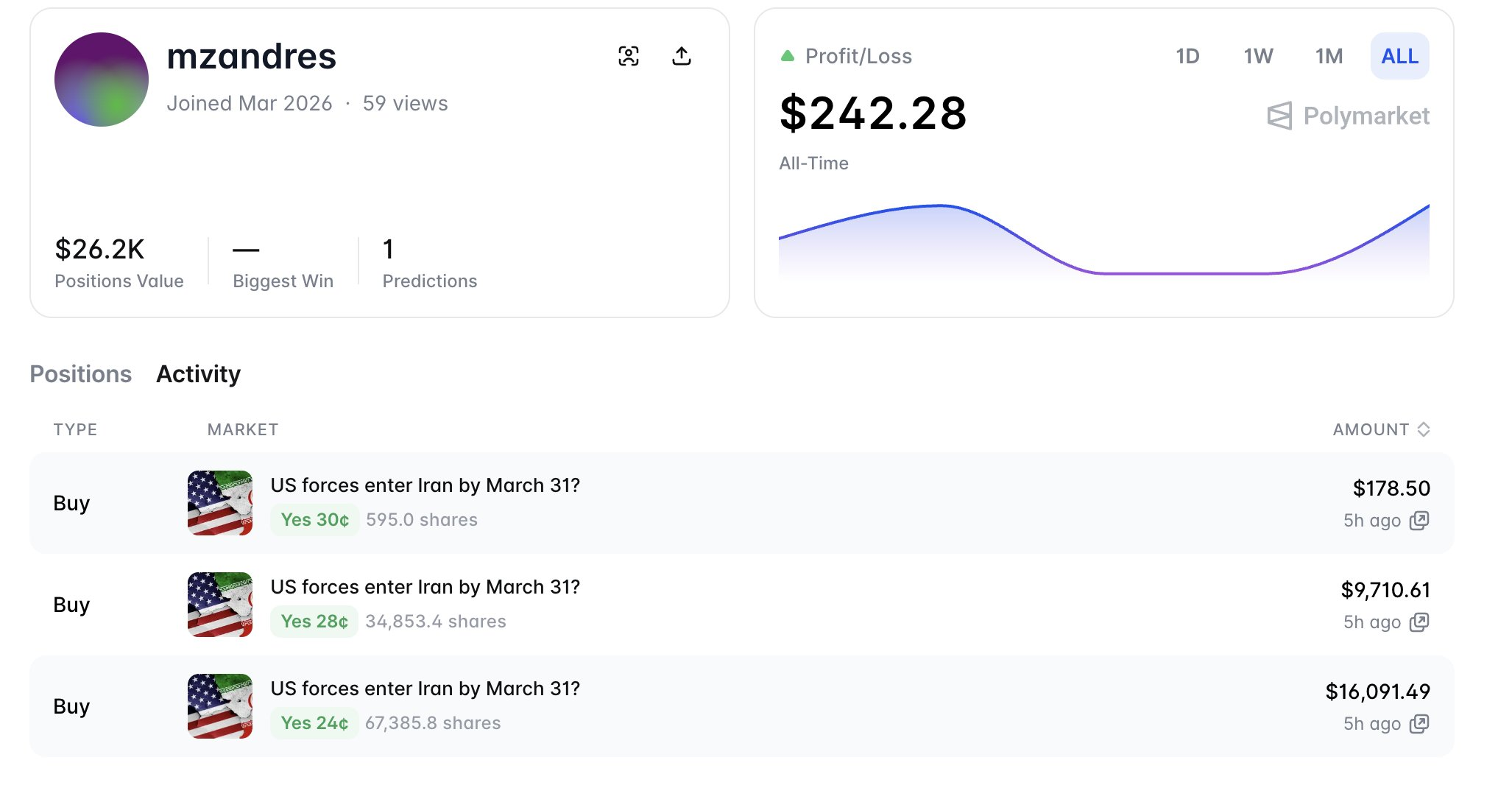
Task: Click the share upload icon
Action: tap(682, 56)
